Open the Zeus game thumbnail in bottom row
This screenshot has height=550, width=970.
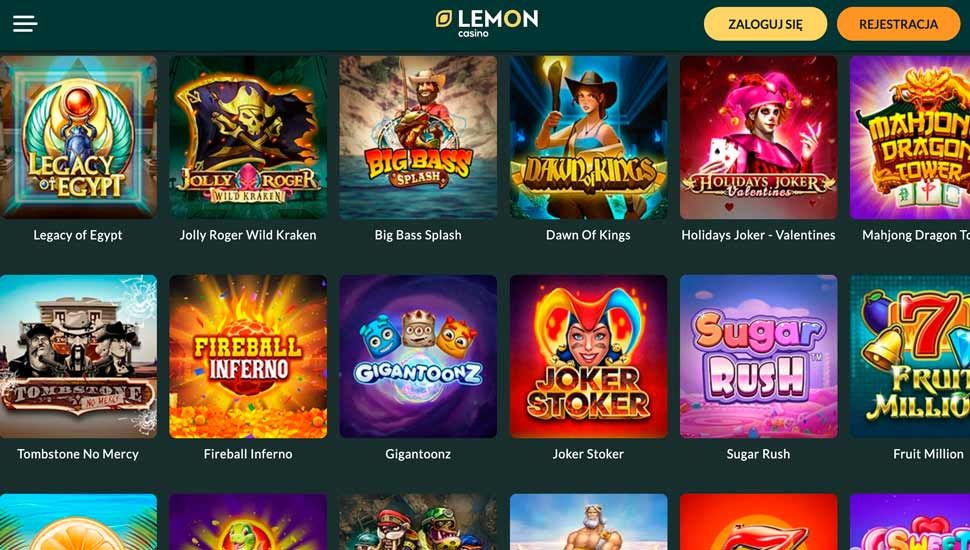(x=588, y=522)
